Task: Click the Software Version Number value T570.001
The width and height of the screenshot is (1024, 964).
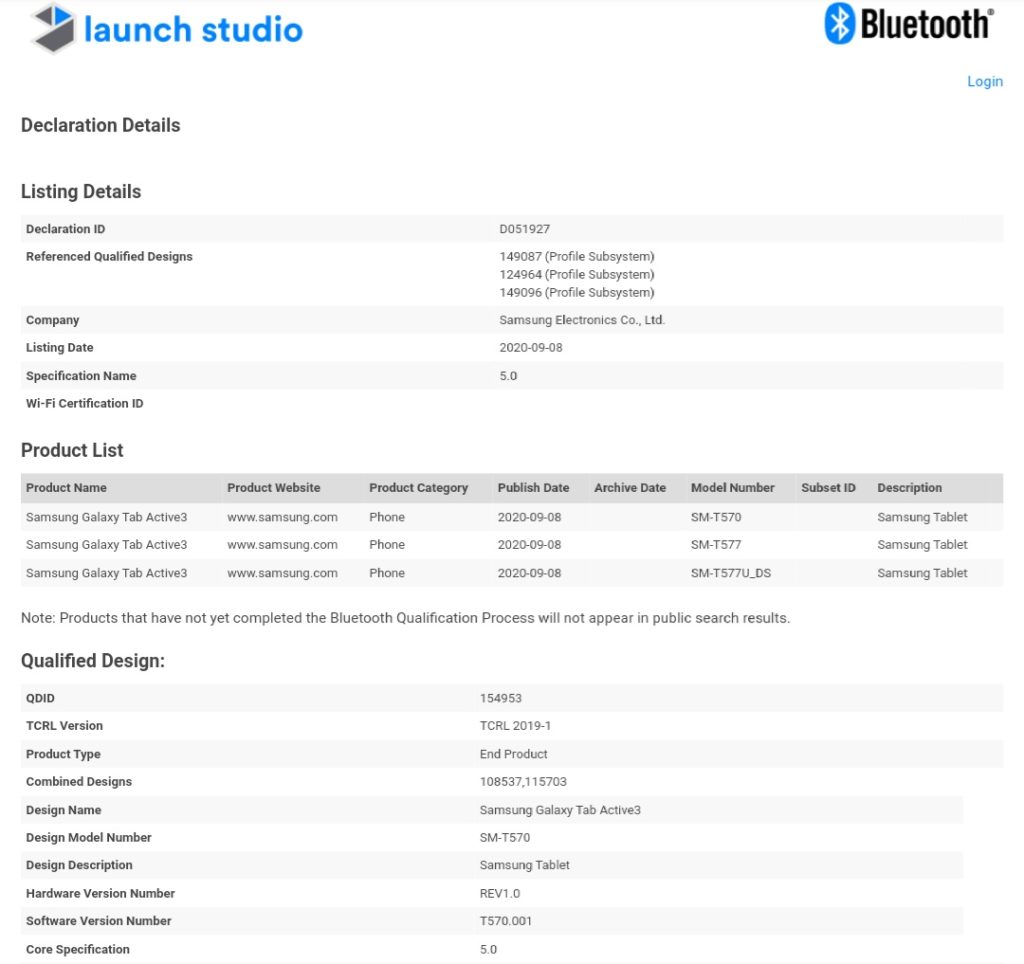Action: tap(506, 921)
